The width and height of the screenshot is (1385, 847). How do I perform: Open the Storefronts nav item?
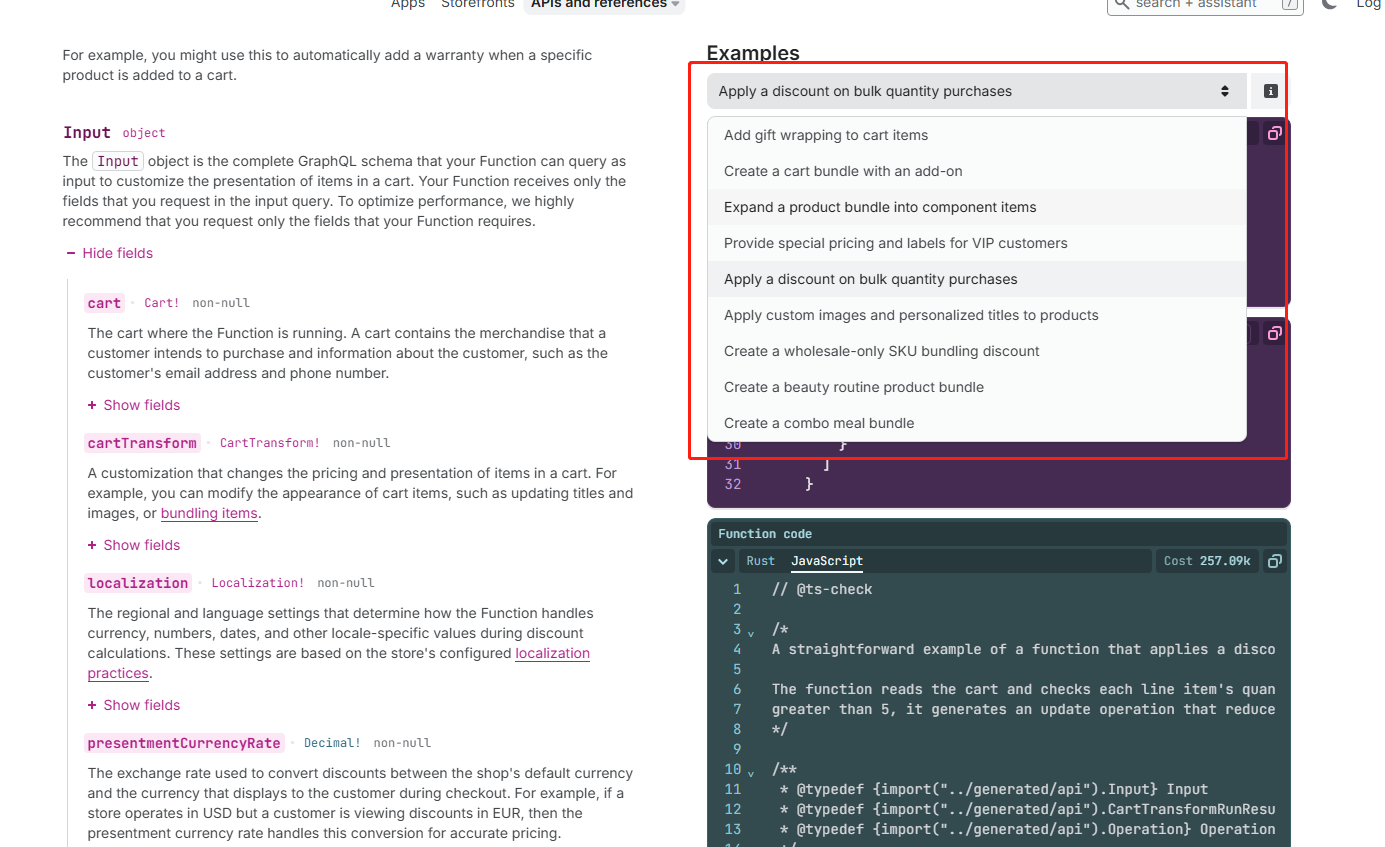(478, 4)
